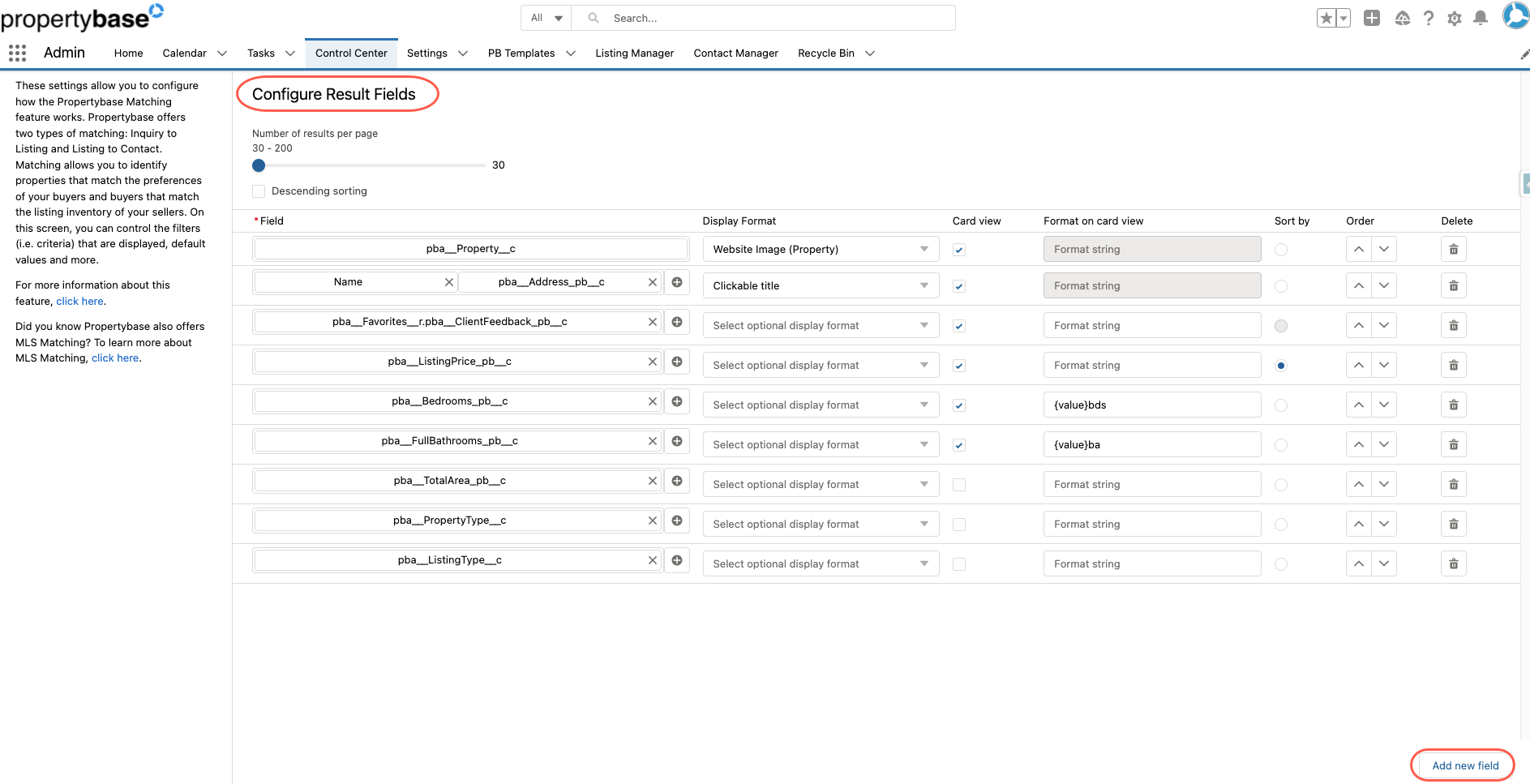Switch to the Listing Manager tab
Viewport: 1530px width, 784px height.
coord(634,53)
